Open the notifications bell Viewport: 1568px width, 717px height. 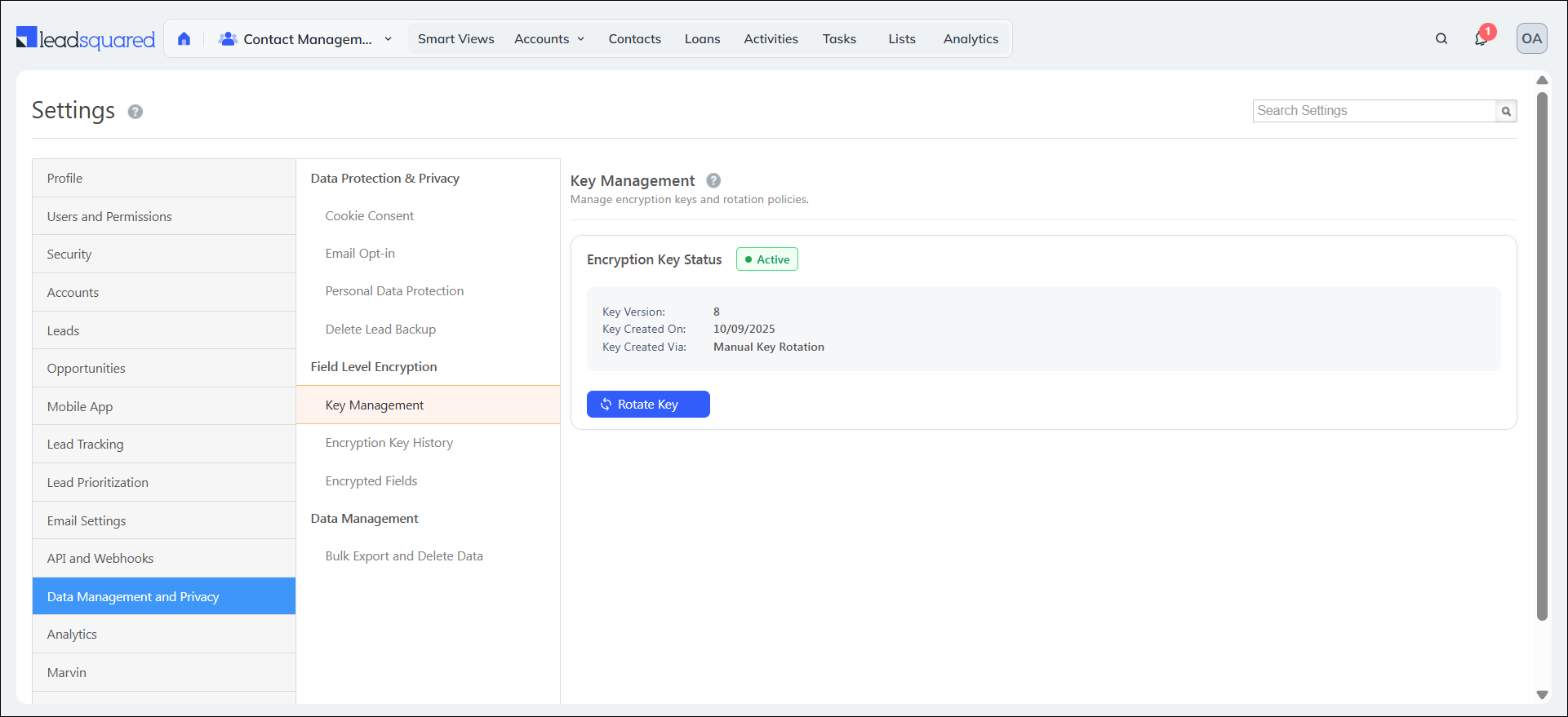(1481, 38)
